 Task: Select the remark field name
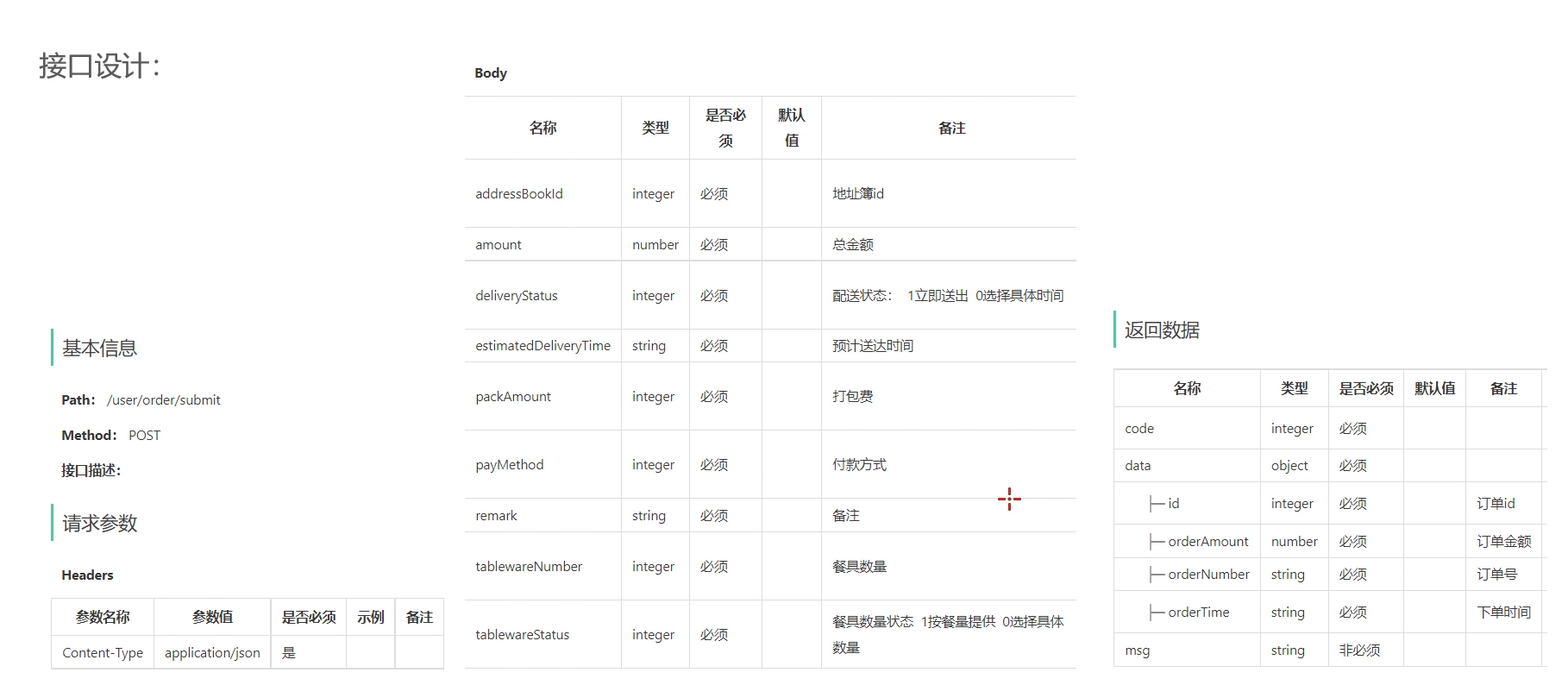496,515
